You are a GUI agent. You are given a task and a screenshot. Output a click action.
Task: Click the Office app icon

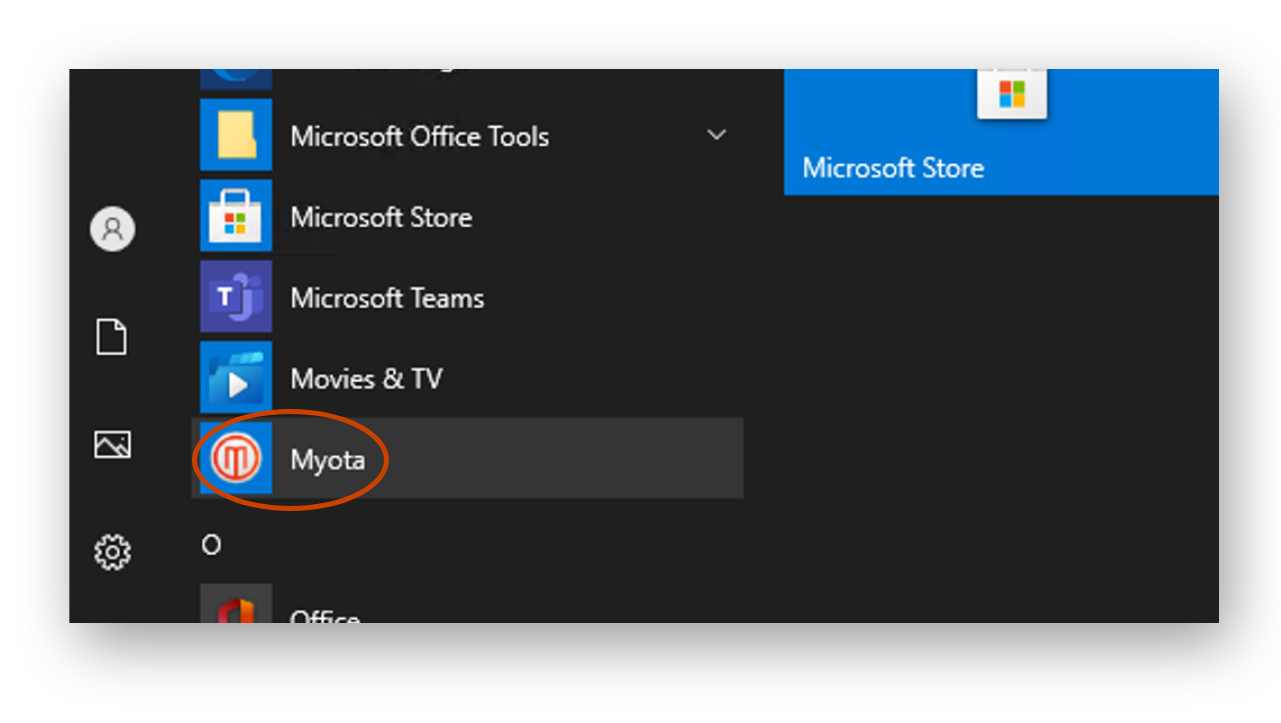tap(236, 604)
